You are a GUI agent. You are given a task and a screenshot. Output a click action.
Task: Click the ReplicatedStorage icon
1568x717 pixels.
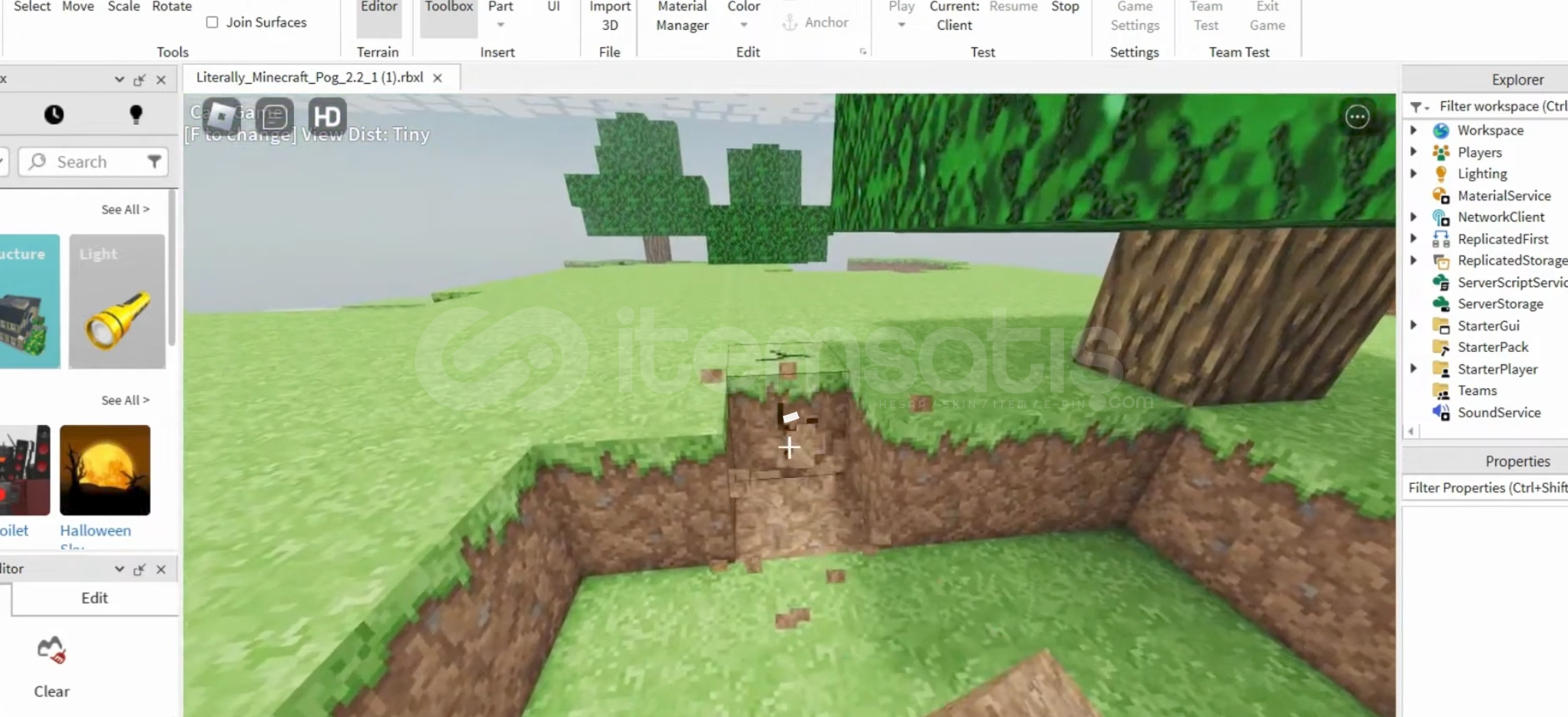[x=1441, y=261]
